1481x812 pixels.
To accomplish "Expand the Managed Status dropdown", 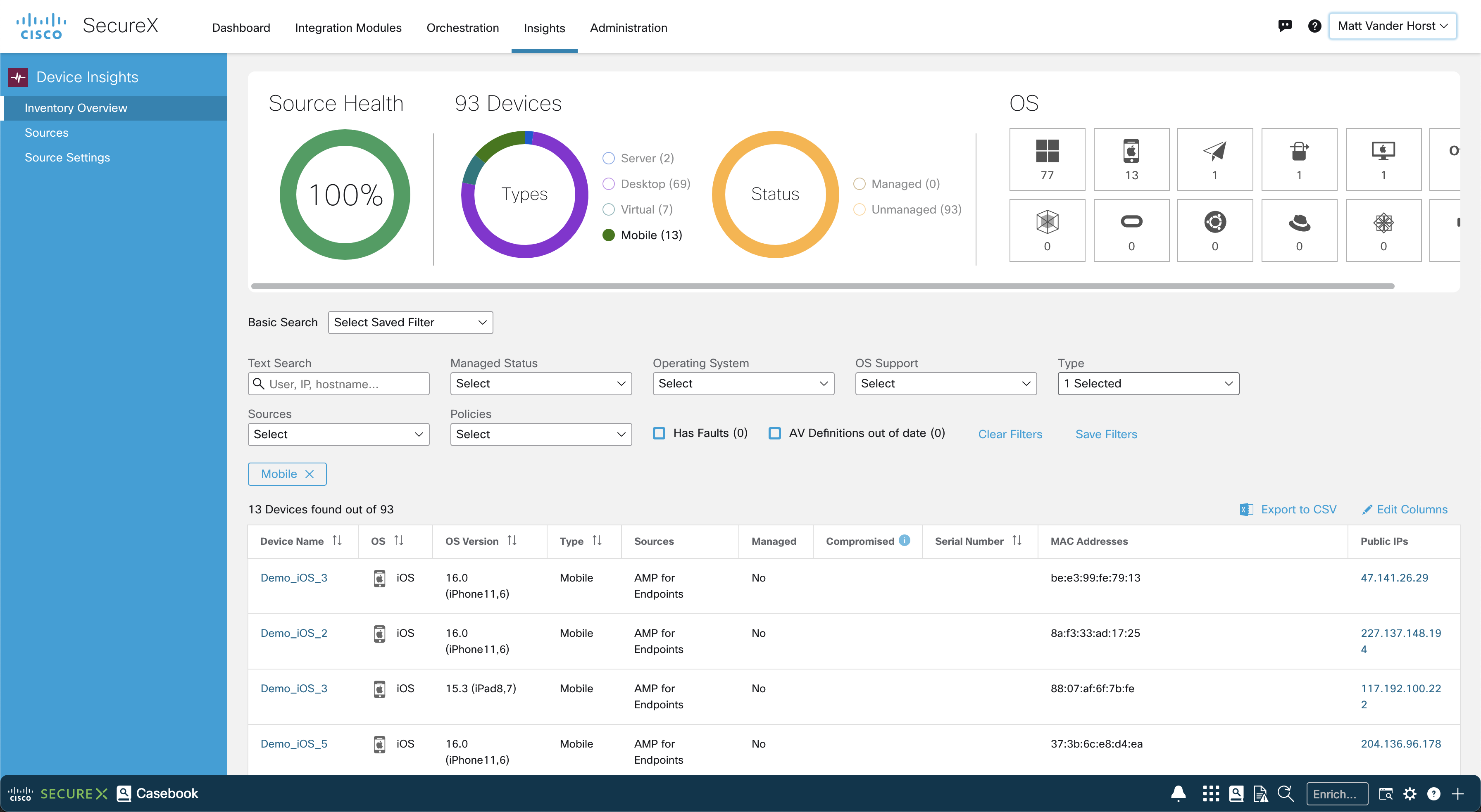I will tap(540, 383).
